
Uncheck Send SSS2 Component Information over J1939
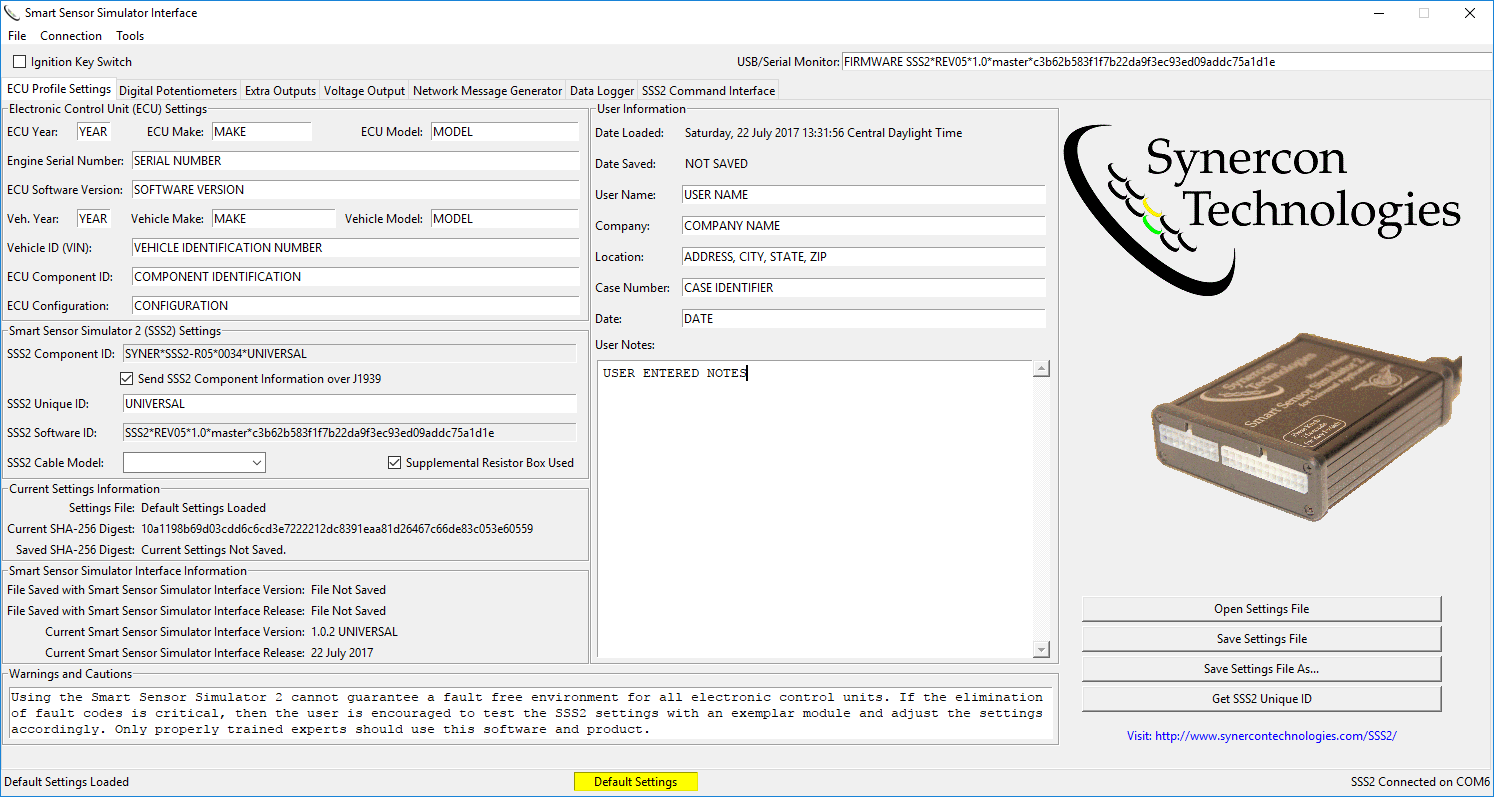[126, 379]
